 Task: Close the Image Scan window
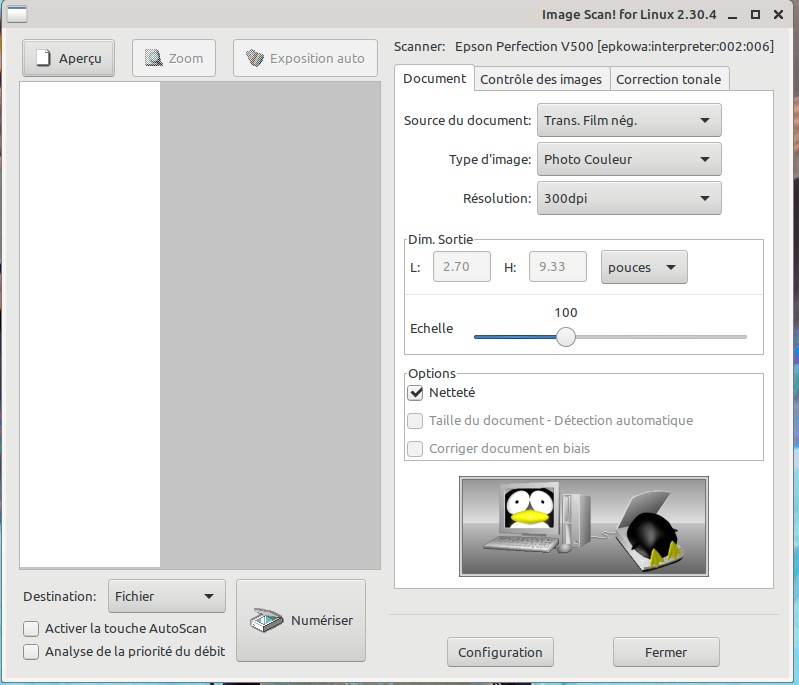tap(778, 14)
